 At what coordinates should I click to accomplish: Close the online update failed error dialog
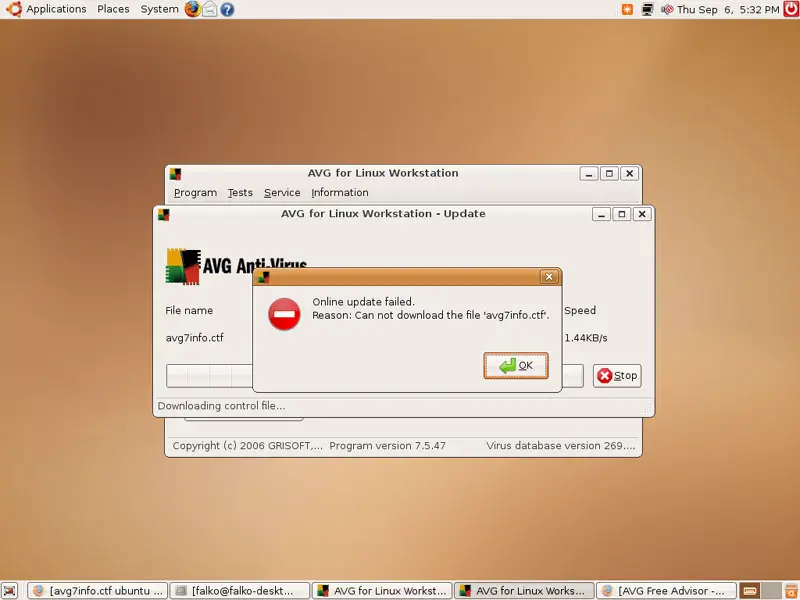point(549,277)
